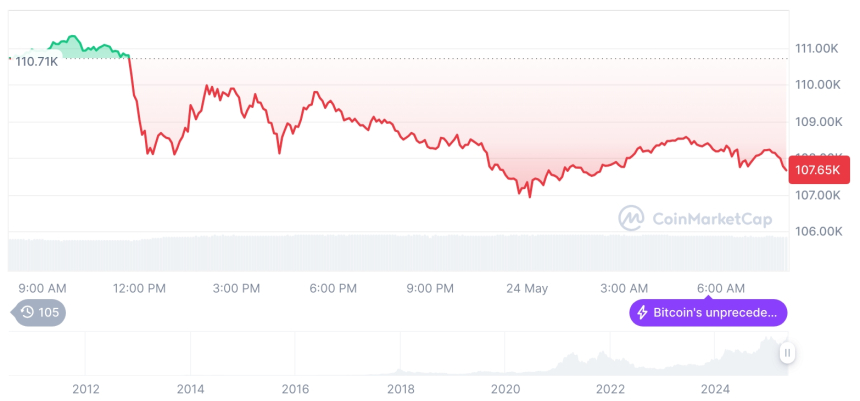Click the history clock icon on the 105 badge

click(27, 313)
